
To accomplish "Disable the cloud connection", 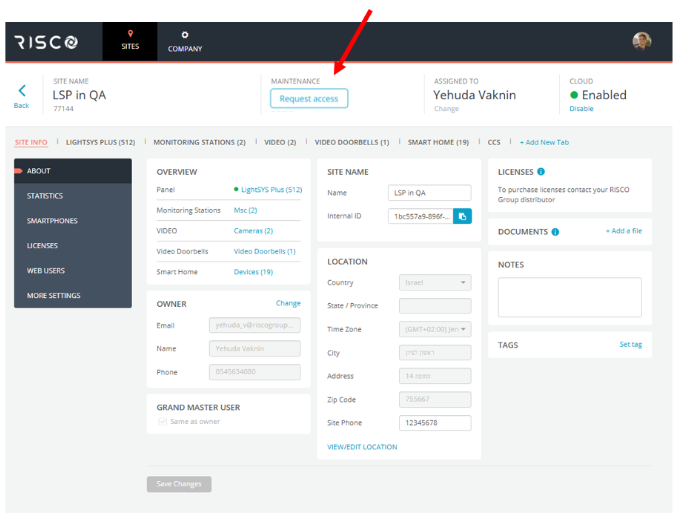I will 581,109.
